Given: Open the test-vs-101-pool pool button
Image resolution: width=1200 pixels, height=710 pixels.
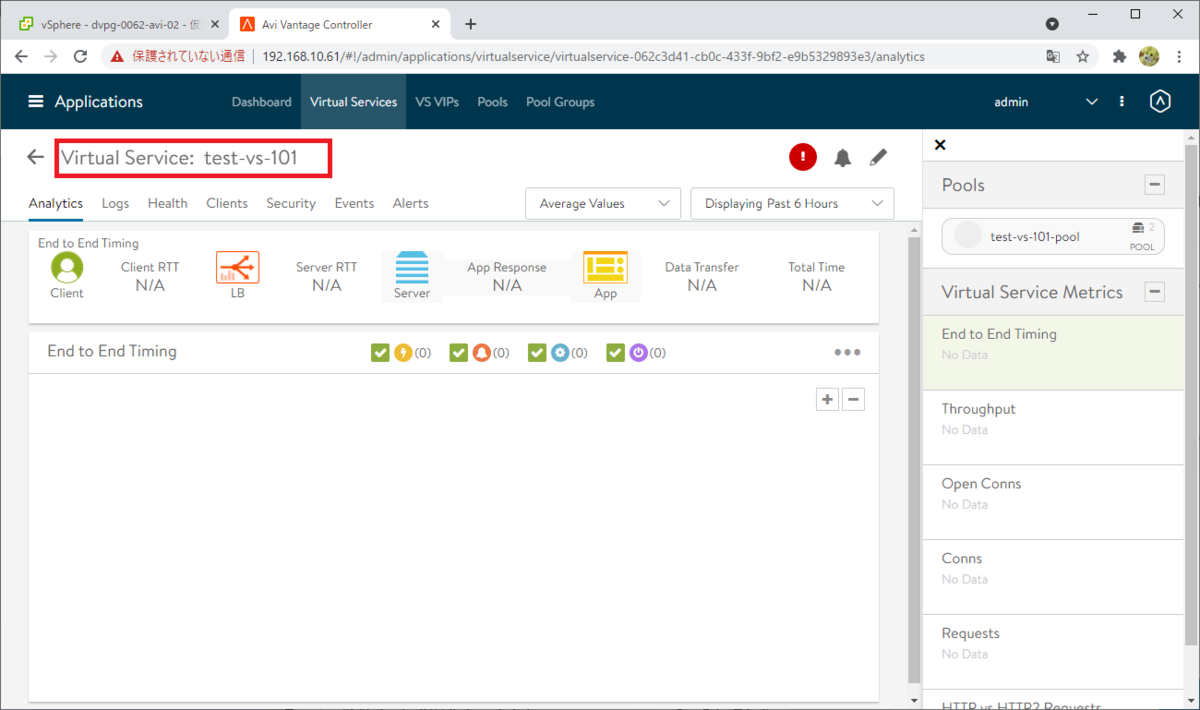Looking at the screenshot, I should tap(1053, 237).
